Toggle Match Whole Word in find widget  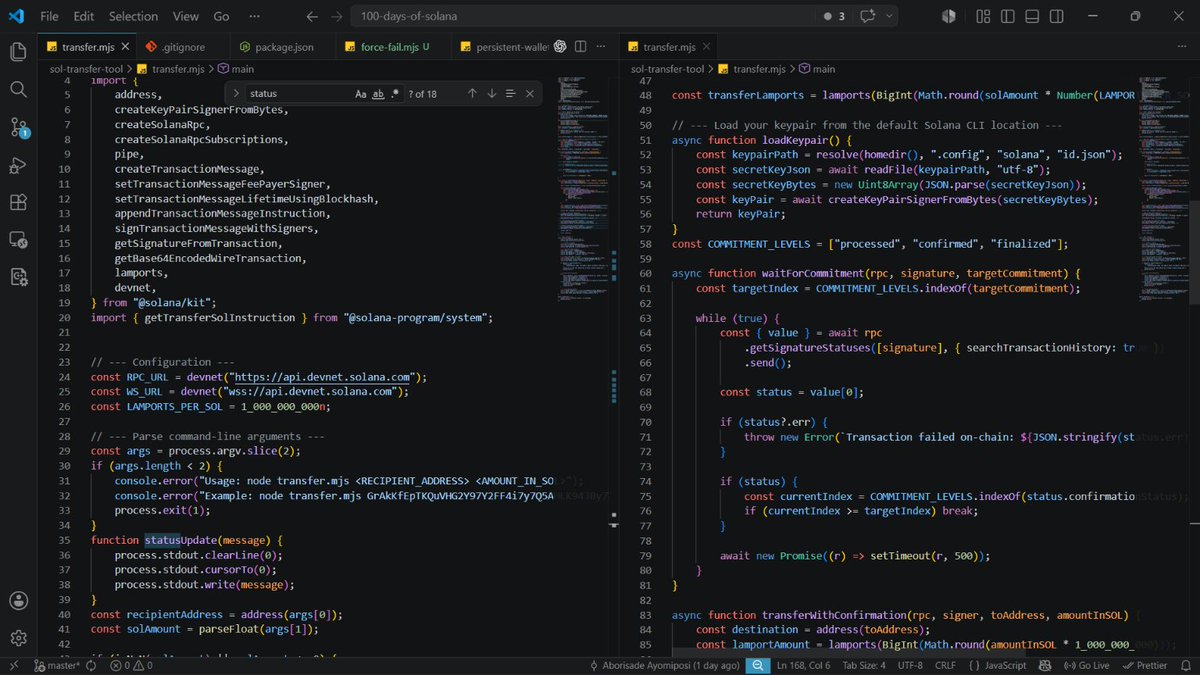point(378,93)
